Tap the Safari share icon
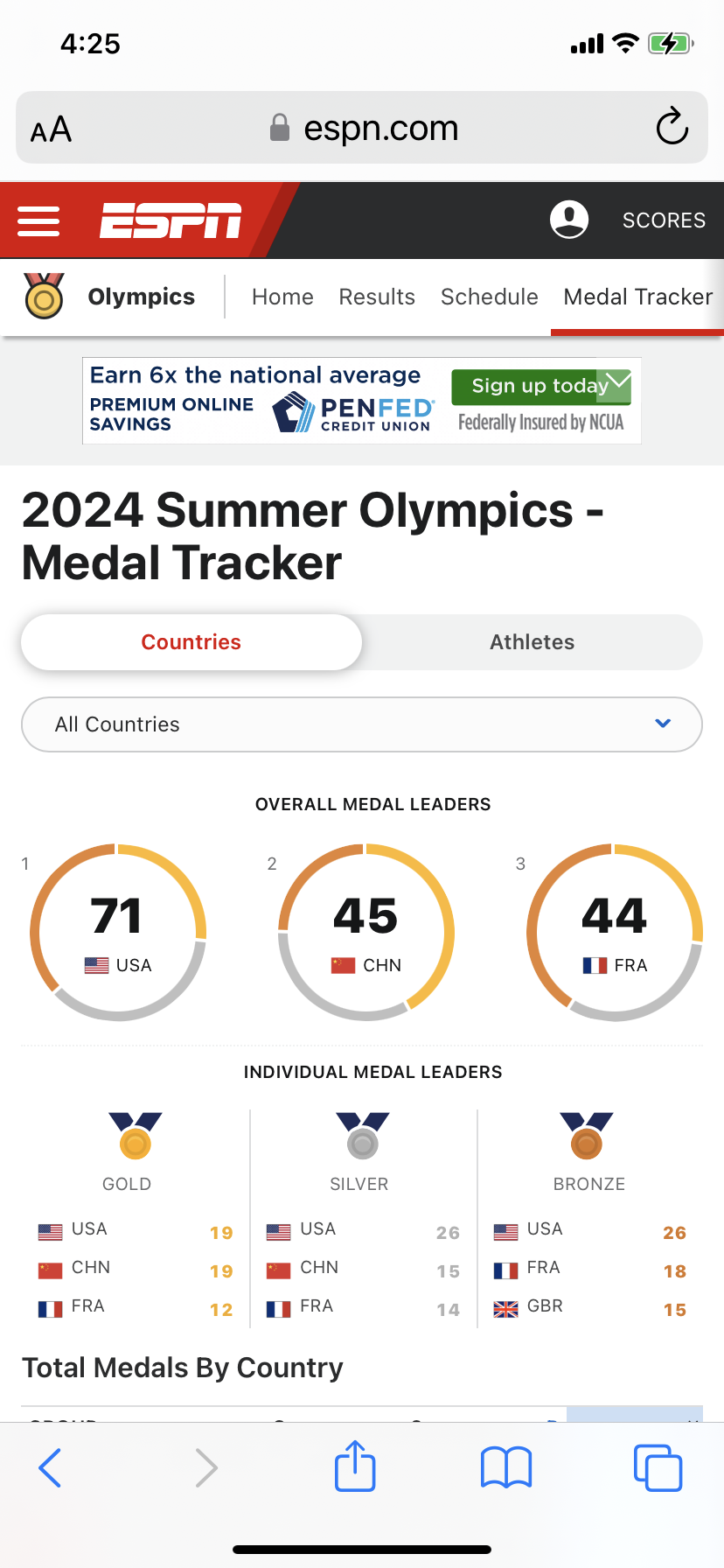 click(355, 1466)
